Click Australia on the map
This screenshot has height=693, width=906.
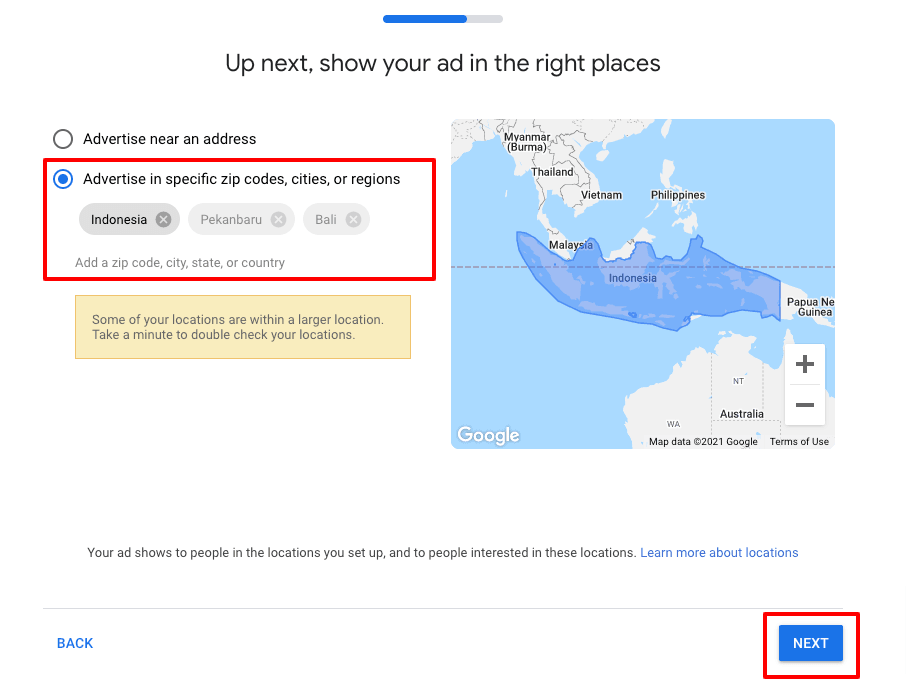(x=741, y=414)
